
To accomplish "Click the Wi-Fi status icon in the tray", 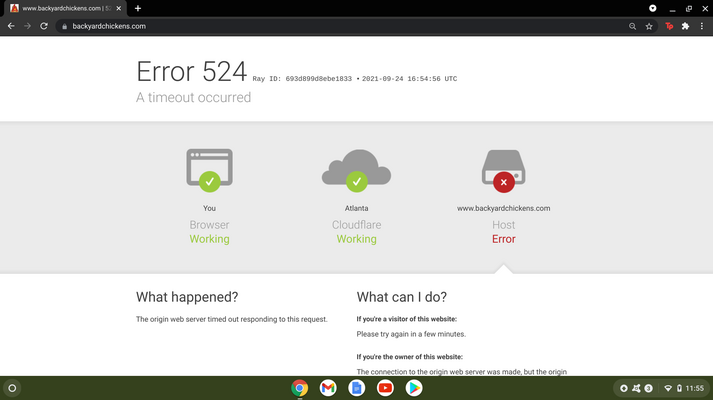I will click(668, 388).
